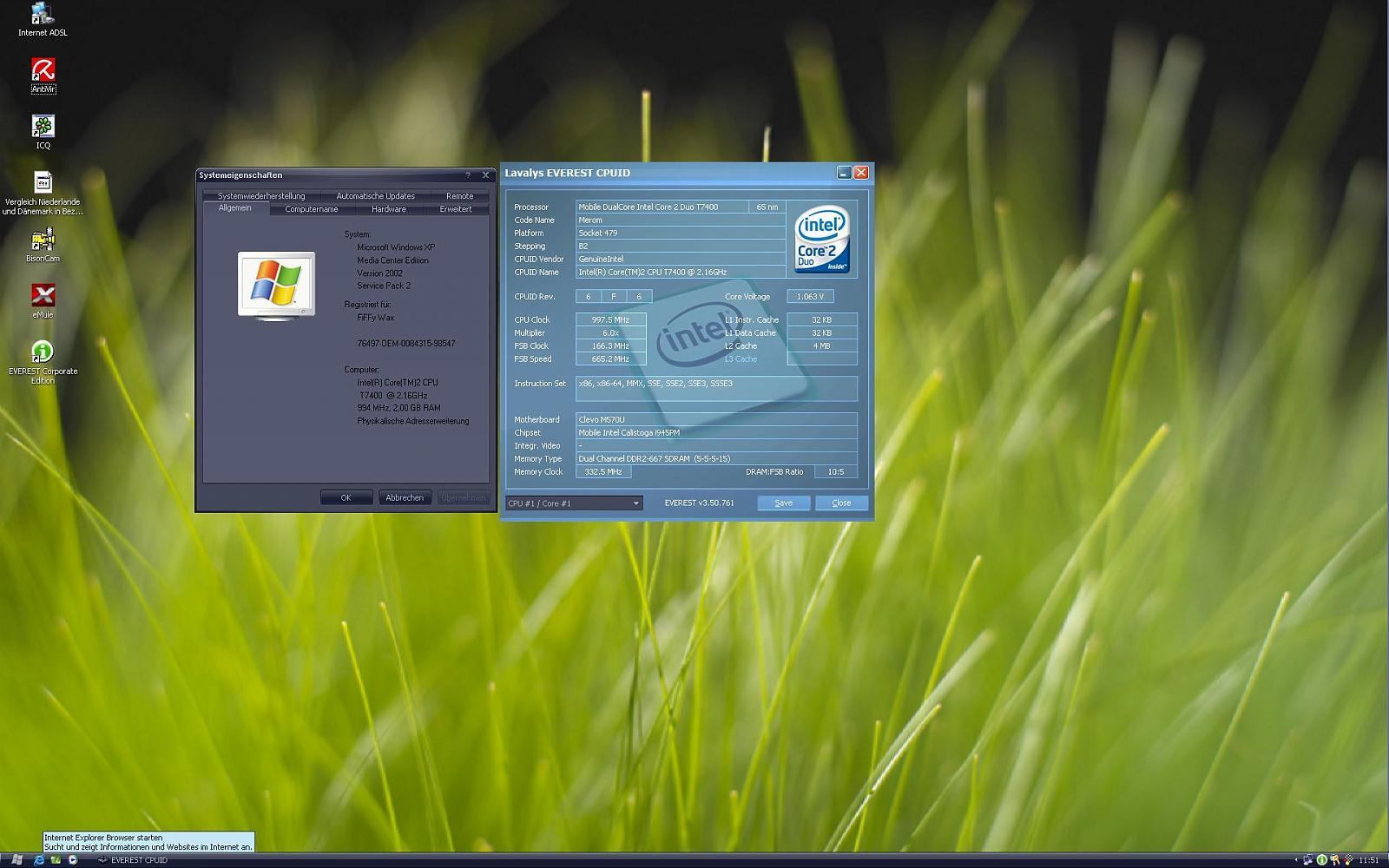This screenshot has width=1389, height=868.
Task: Click the Multiplier value '6.0x'
Action: pyautogui.click(x=610, y=332)
